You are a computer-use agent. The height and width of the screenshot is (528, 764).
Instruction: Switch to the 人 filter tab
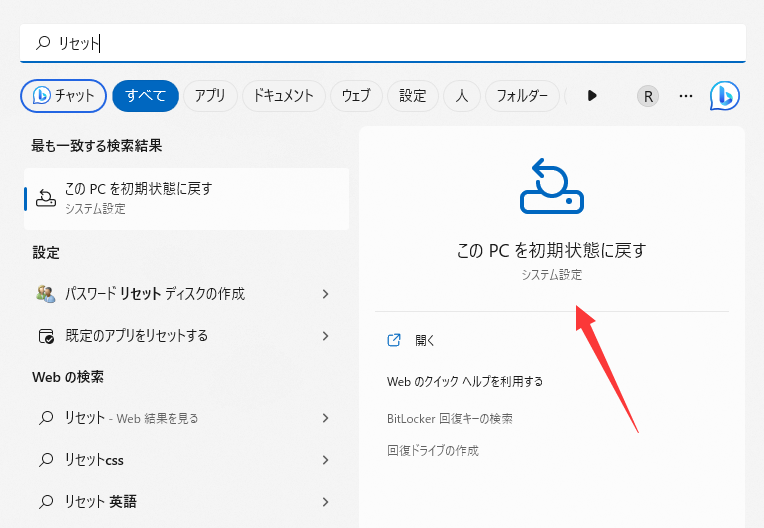click(x=461, y=95)
